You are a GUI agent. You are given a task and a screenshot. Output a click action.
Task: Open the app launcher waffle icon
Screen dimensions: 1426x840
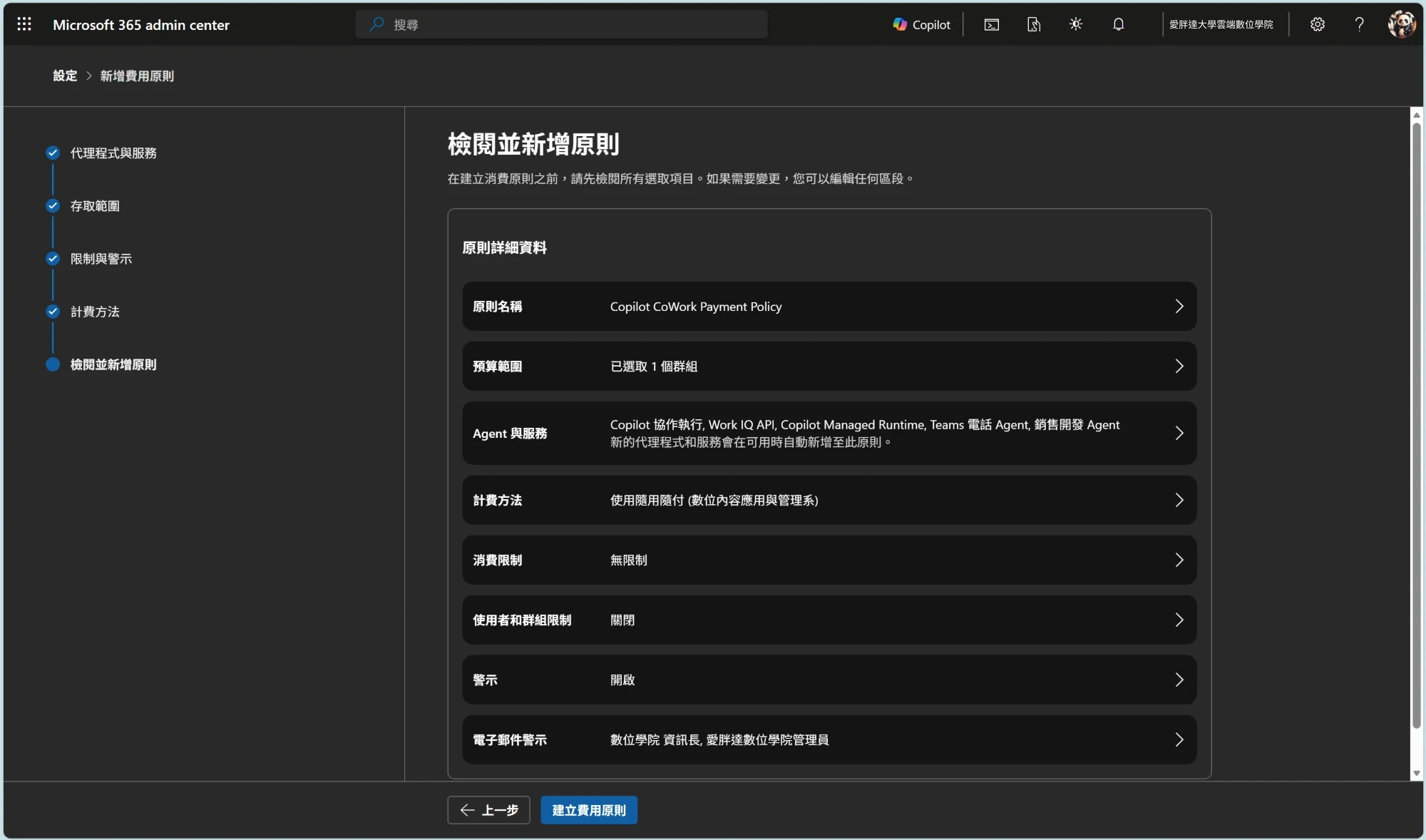pos(24,24)
